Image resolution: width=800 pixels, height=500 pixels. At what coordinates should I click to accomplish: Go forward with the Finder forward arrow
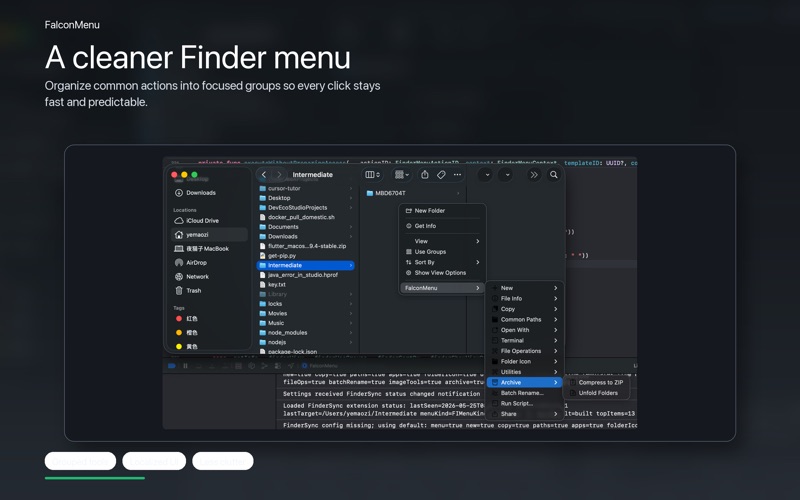pos(279,174)
